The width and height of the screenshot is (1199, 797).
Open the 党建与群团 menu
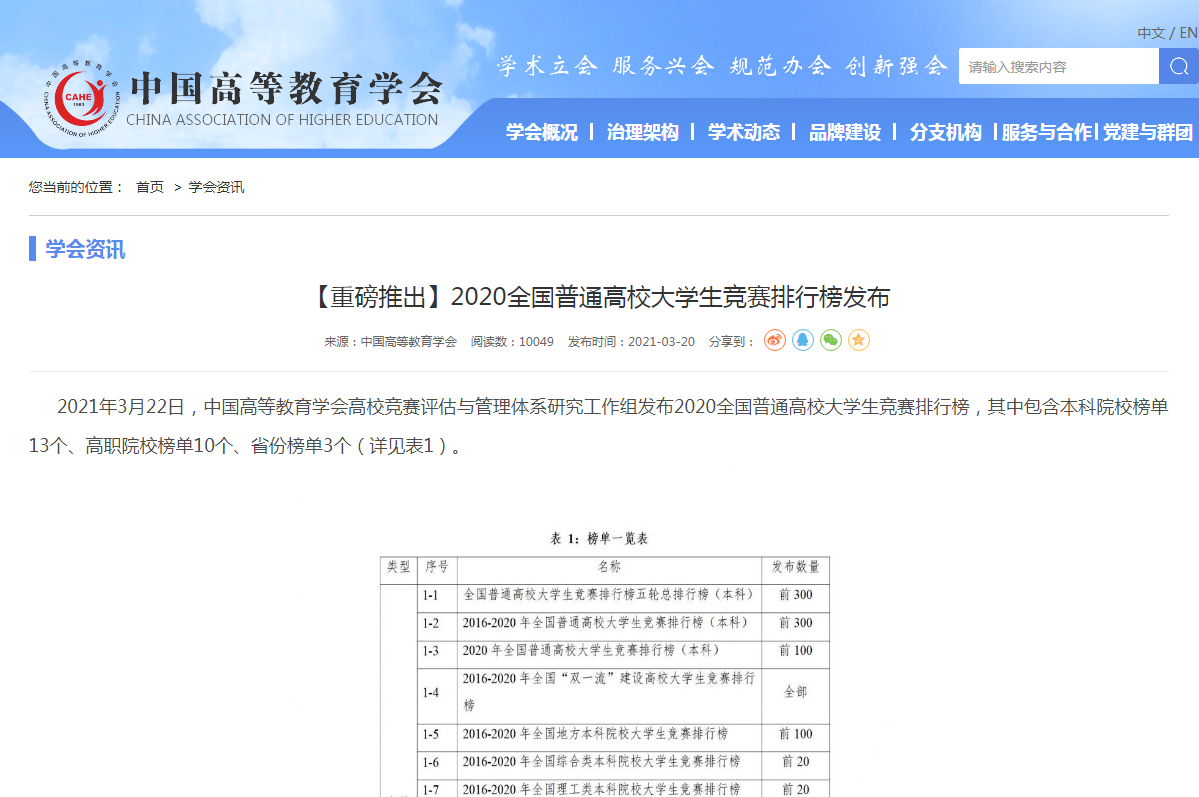(1147, 132)
